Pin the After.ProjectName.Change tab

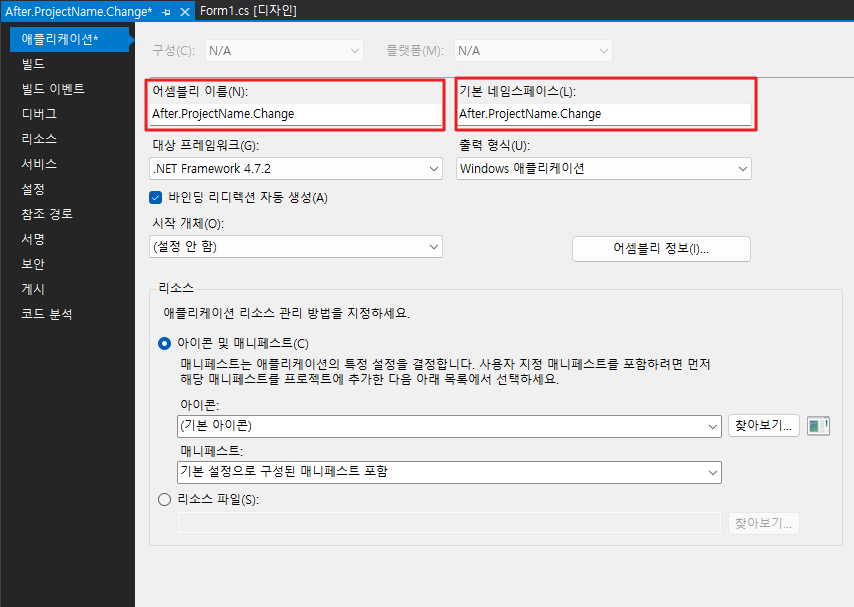[166, 11]
